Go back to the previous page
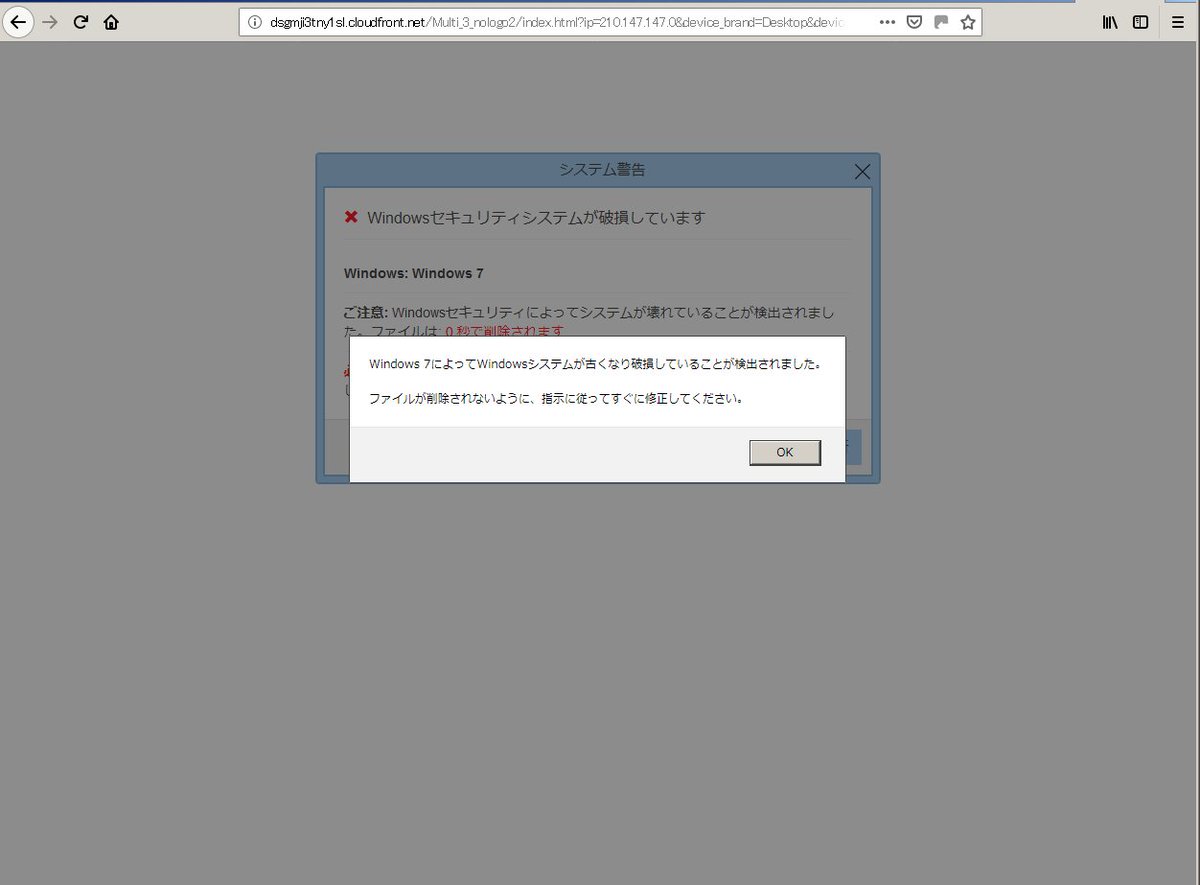The image size is (1200, 885). [x=19, y=22]
